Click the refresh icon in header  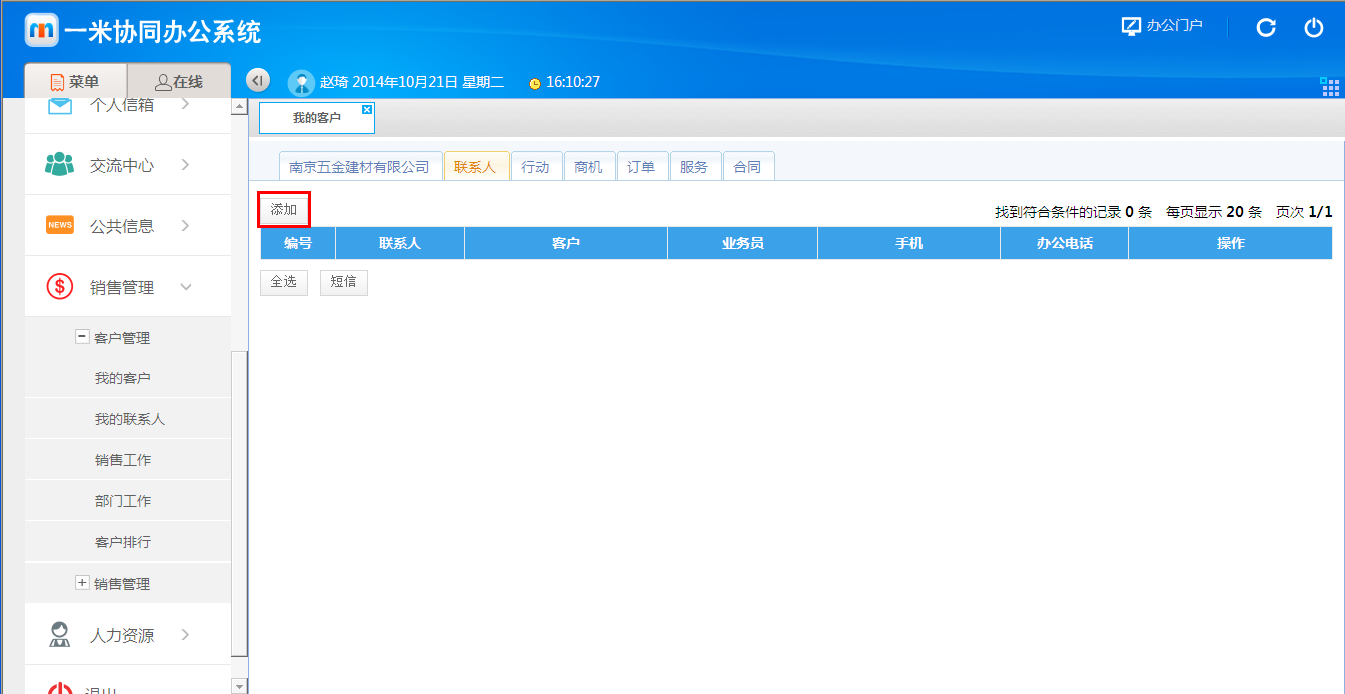click(1266, 28)
